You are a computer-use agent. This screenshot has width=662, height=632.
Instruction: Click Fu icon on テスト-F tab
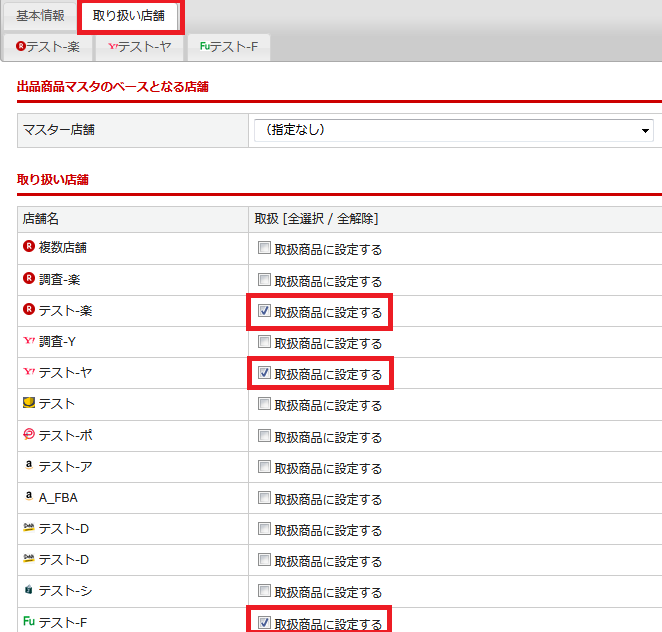click(205, 46)
